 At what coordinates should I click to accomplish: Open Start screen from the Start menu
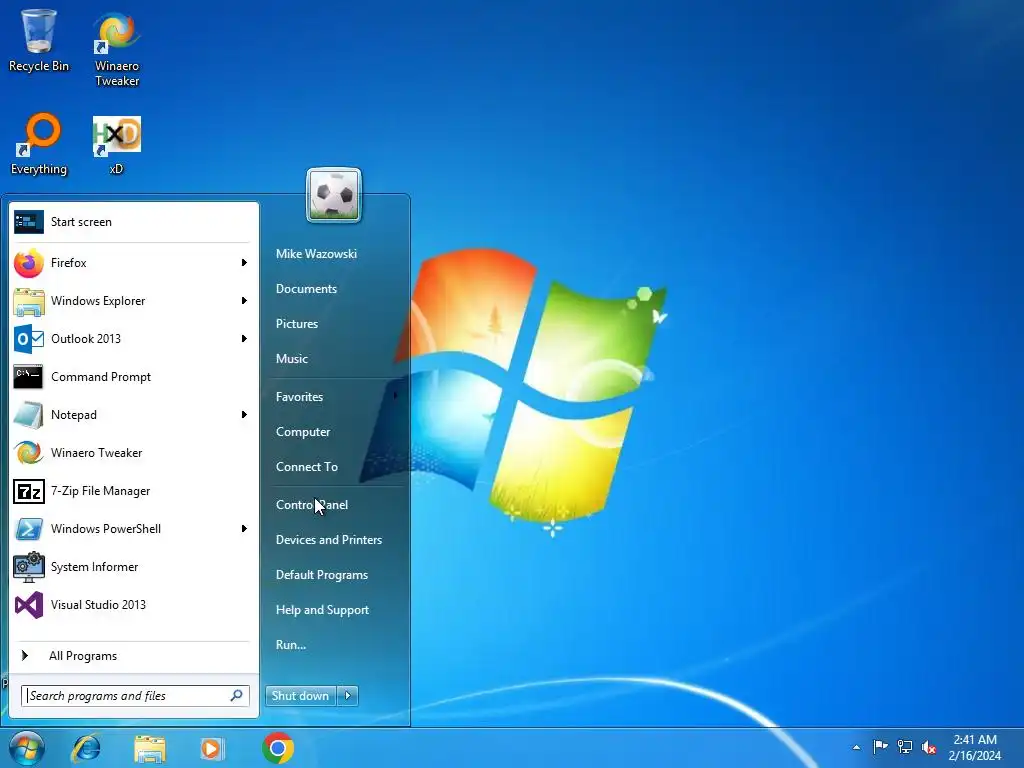click(134, 222)
